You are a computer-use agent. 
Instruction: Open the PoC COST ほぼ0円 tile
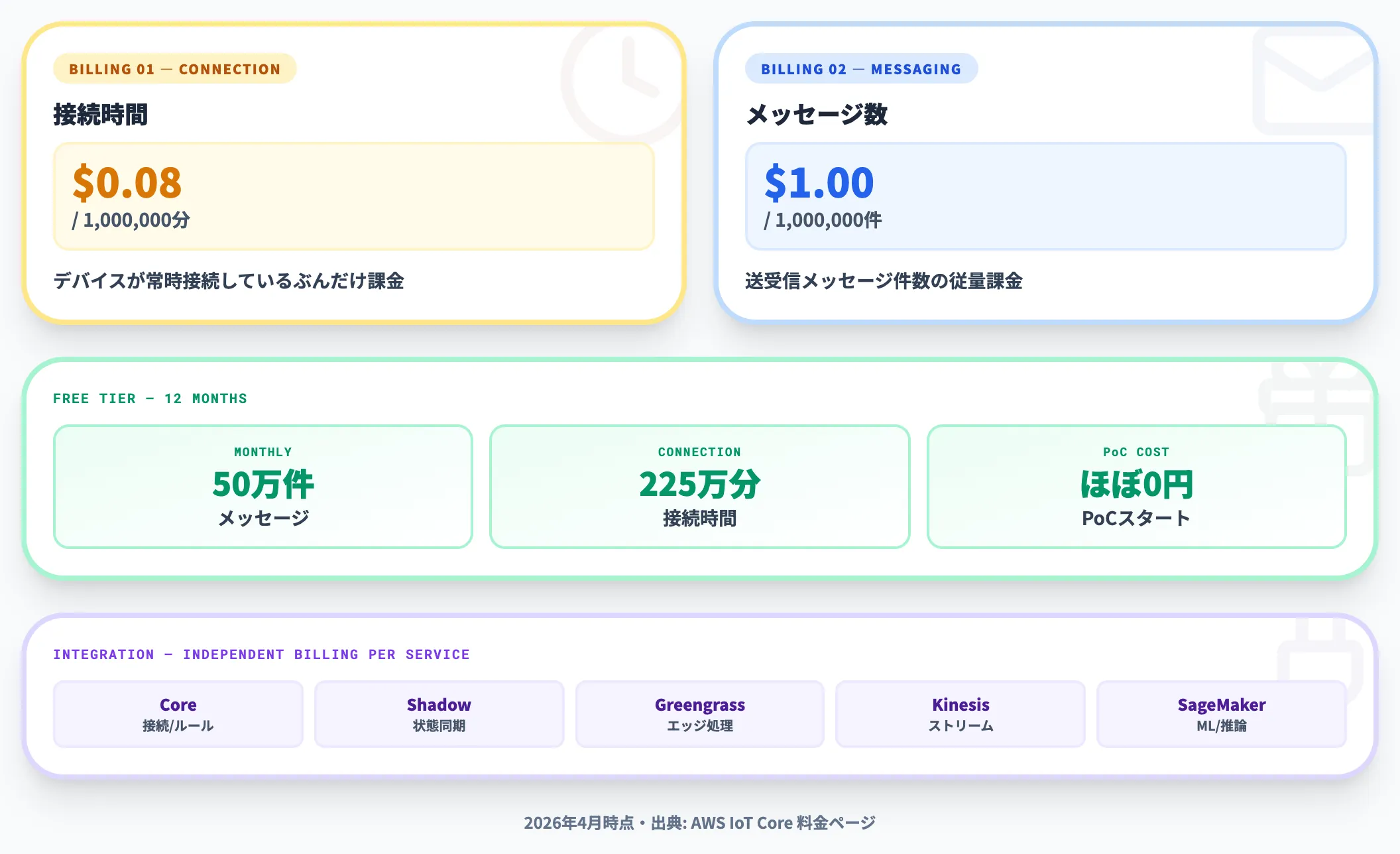1136,486
